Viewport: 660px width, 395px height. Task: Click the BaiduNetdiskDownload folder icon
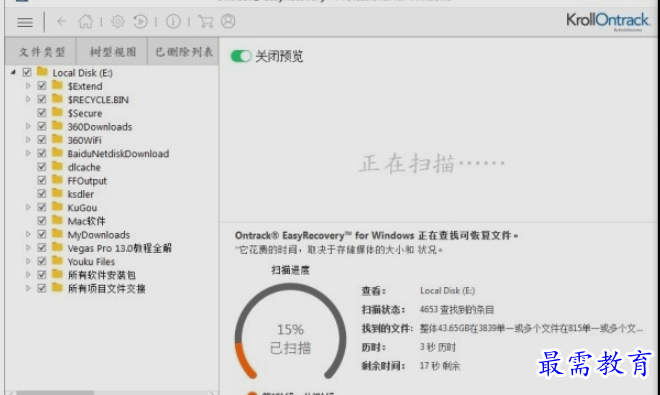coord(57,153)
